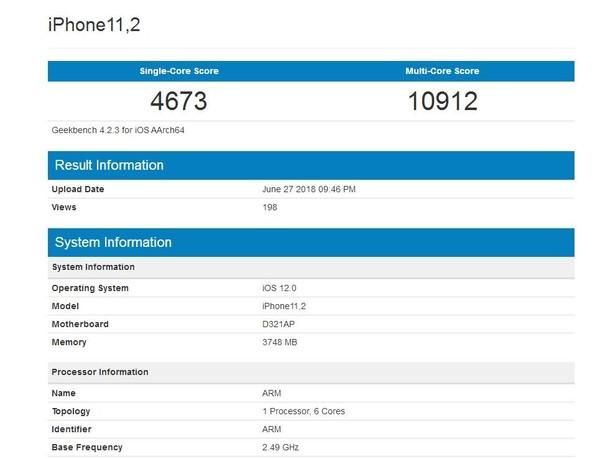
Task: Click the upload date June 27 2018 value
Action: (309, 189)
